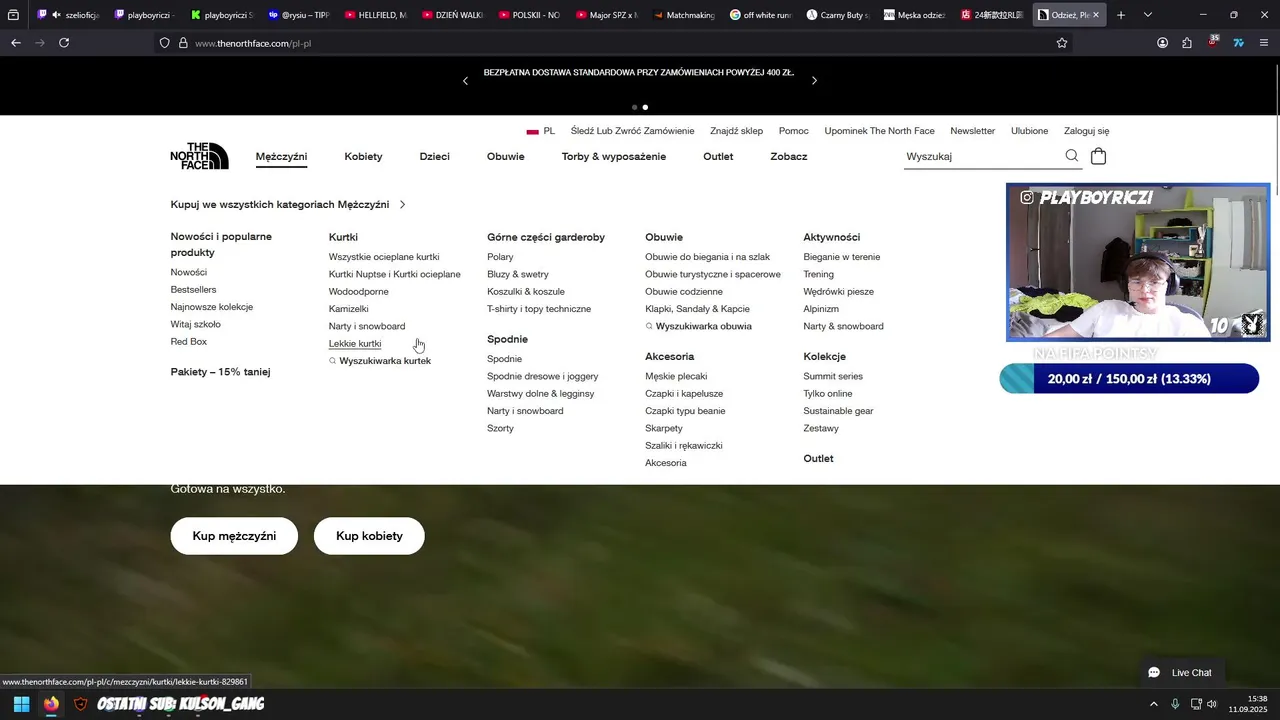Viewport: 1280px width, 720px height.
Task: Open Pakiety – 15% taniej link
Action: click(221, 372)
